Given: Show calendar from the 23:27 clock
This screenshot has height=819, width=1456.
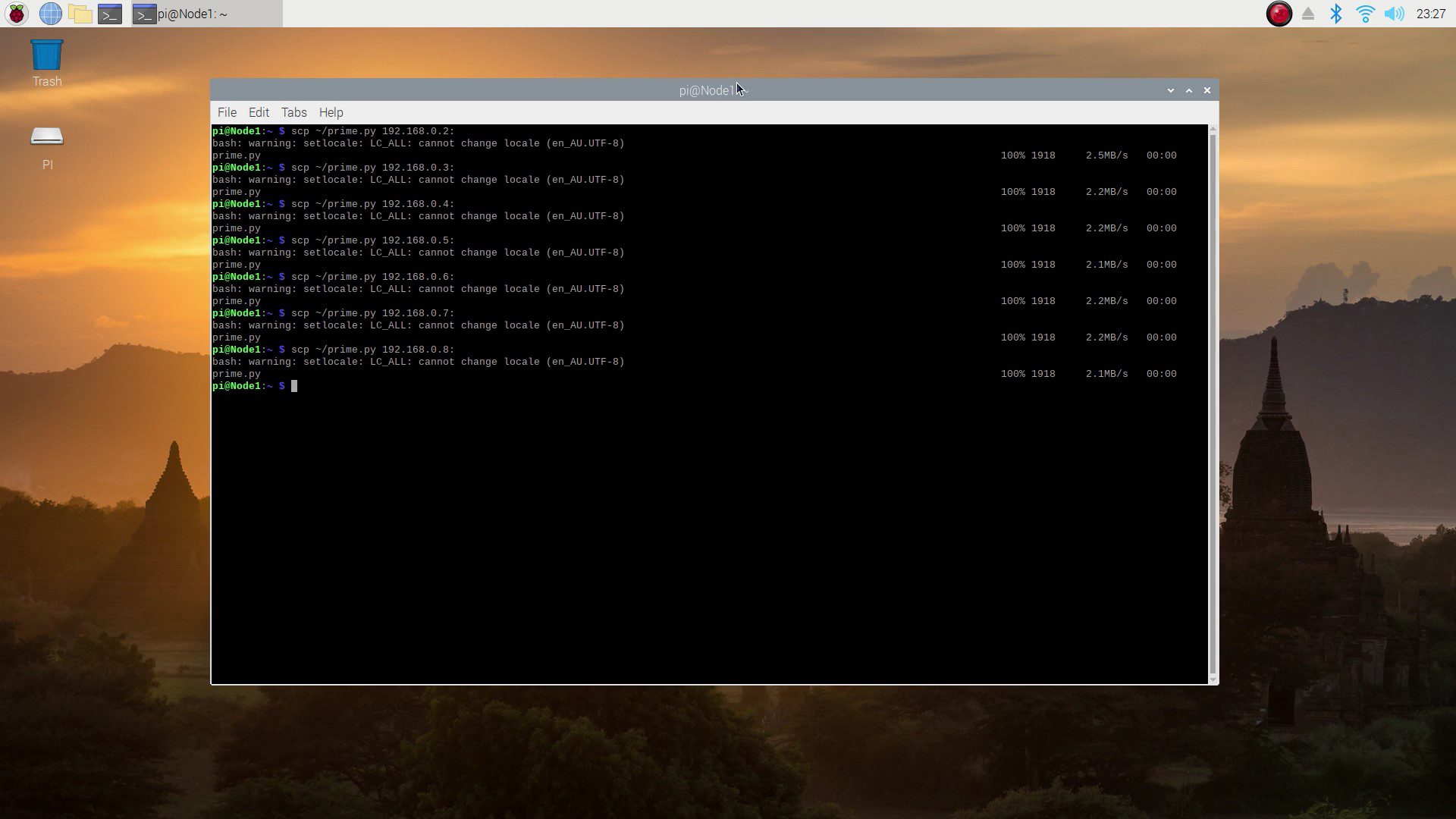Looking at the screenshot, I should pos(1430,14).
